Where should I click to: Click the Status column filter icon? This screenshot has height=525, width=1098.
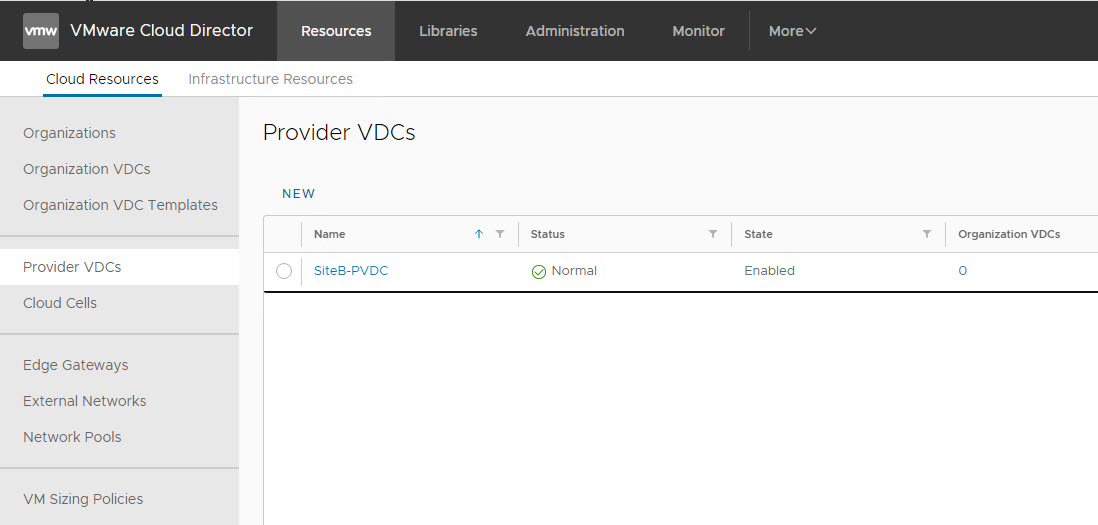click(x=713, y=234)
